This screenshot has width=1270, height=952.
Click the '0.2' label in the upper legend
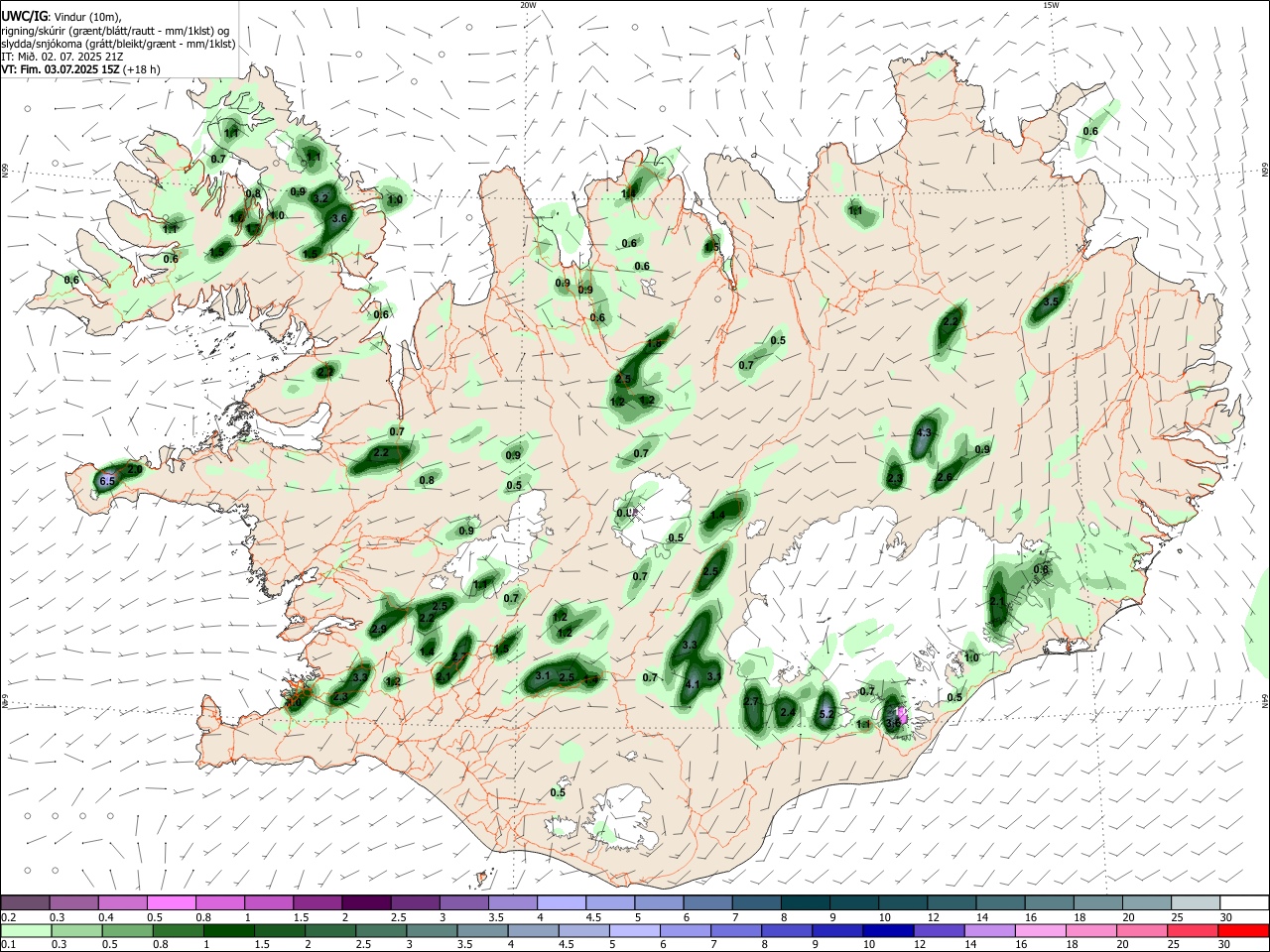(8, 917)
